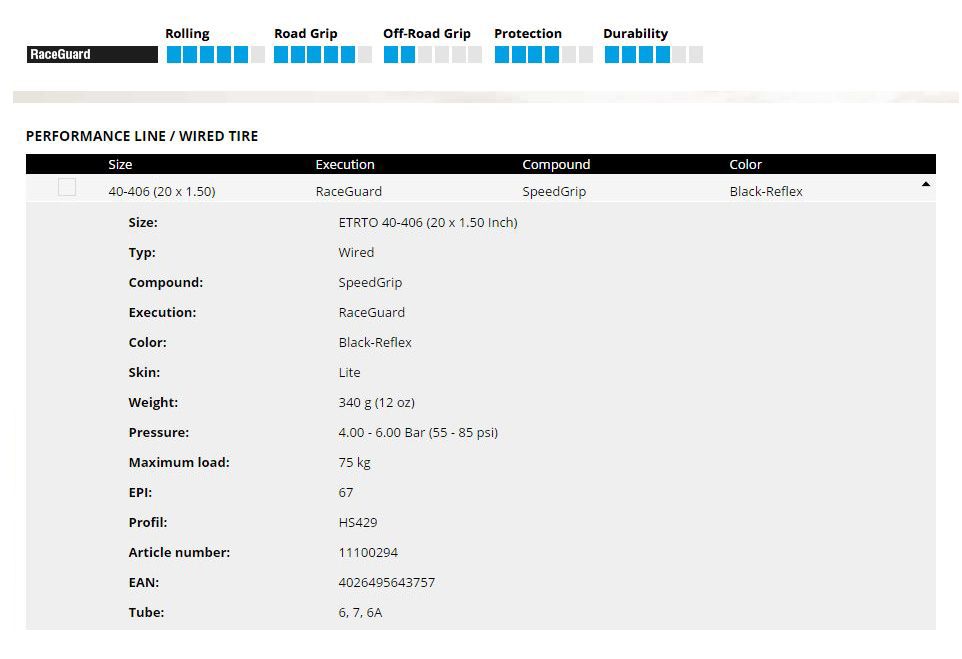Select the Size column header

click(x=119, y=164)
